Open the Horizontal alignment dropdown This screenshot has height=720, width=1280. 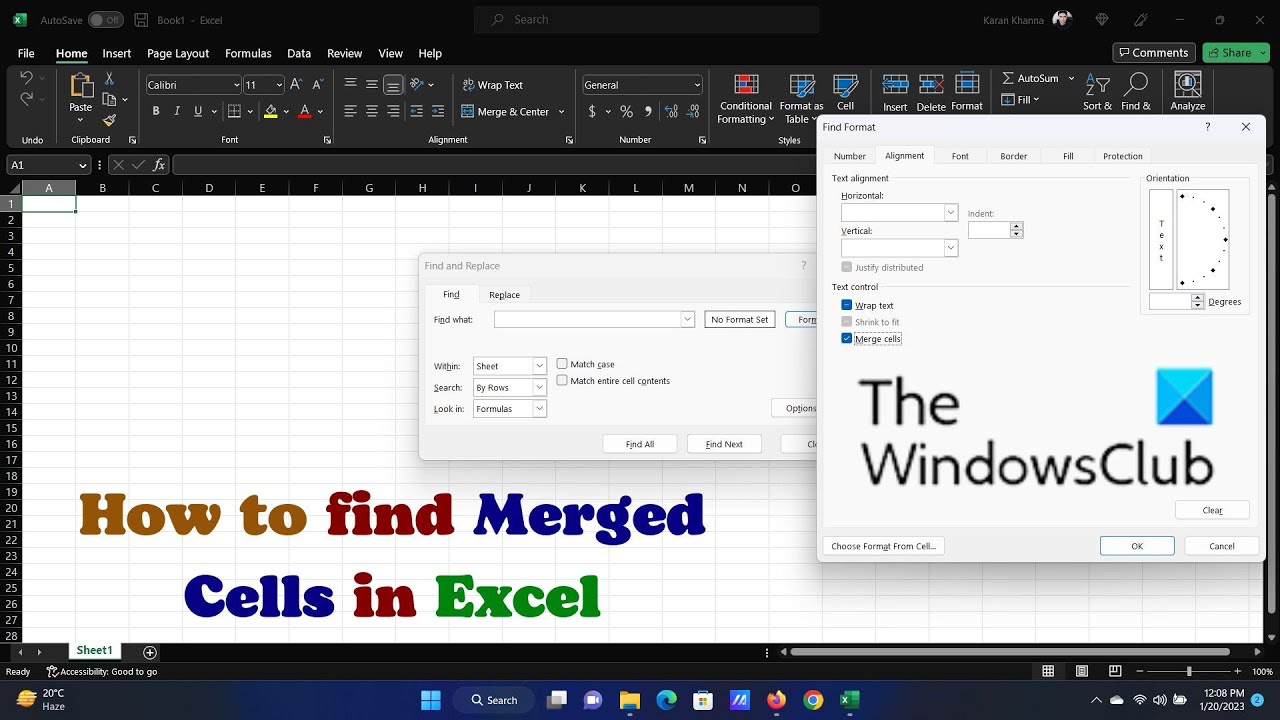951,213
